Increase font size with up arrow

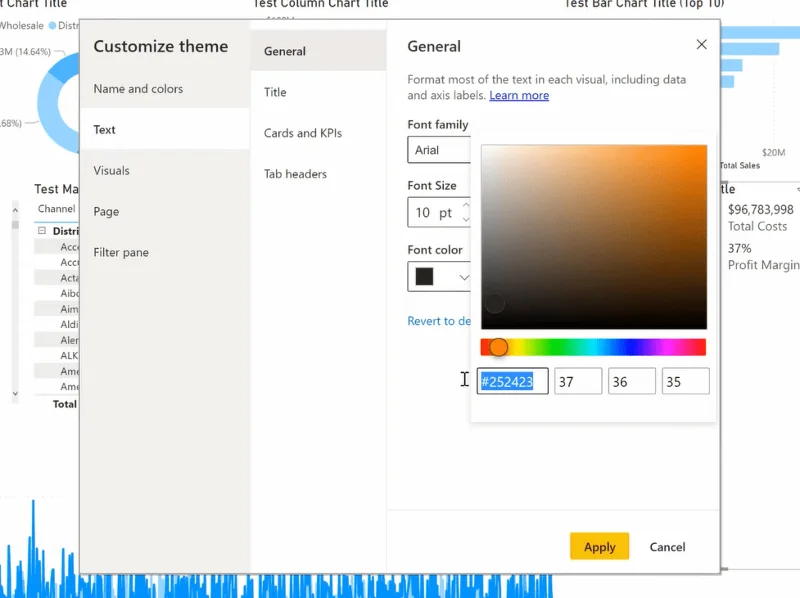466,205
